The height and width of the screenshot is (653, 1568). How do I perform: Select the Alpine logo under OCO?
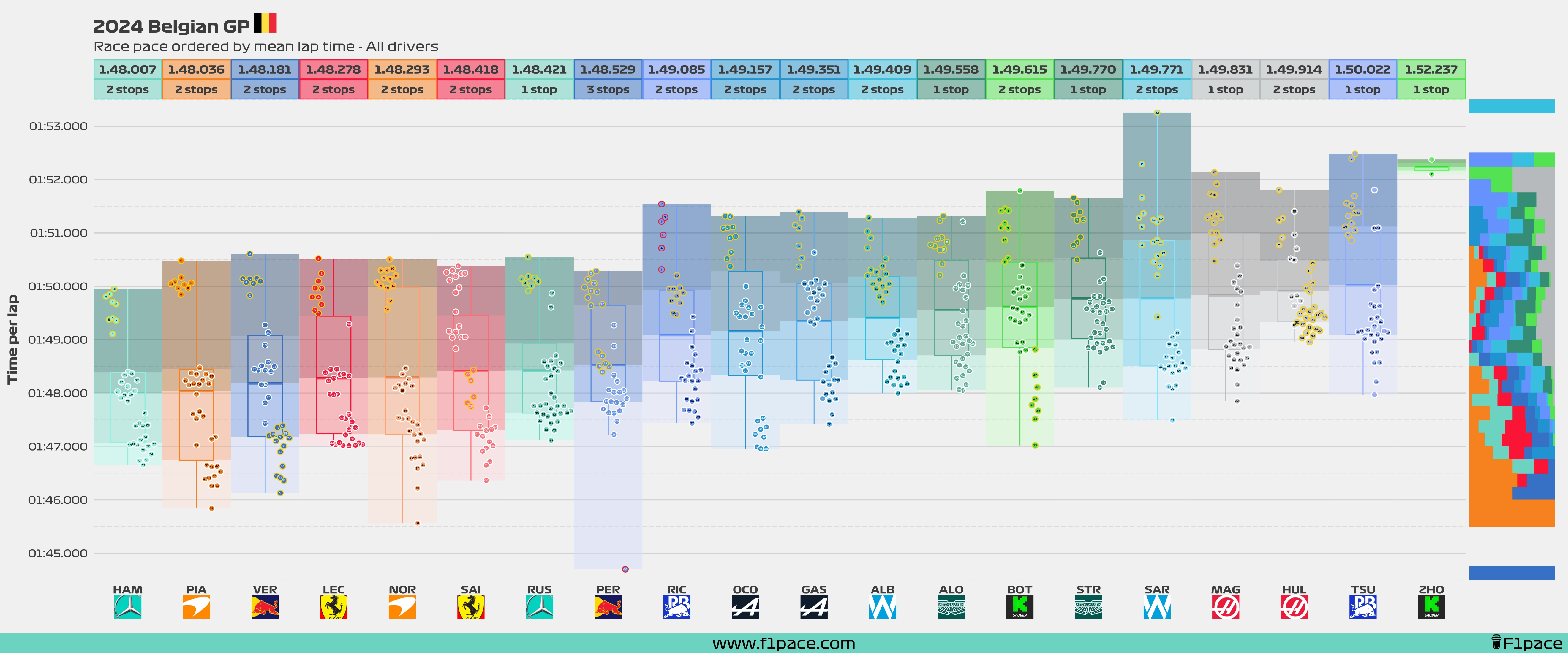[x=746, y=607]
